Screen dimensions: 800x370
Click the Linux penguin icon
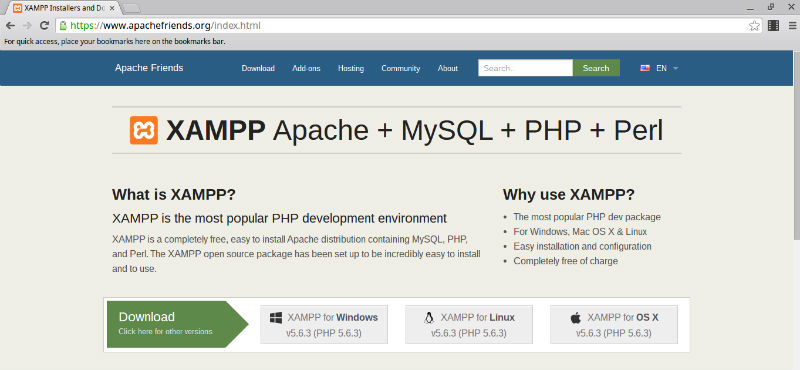(x=429, y=318)
